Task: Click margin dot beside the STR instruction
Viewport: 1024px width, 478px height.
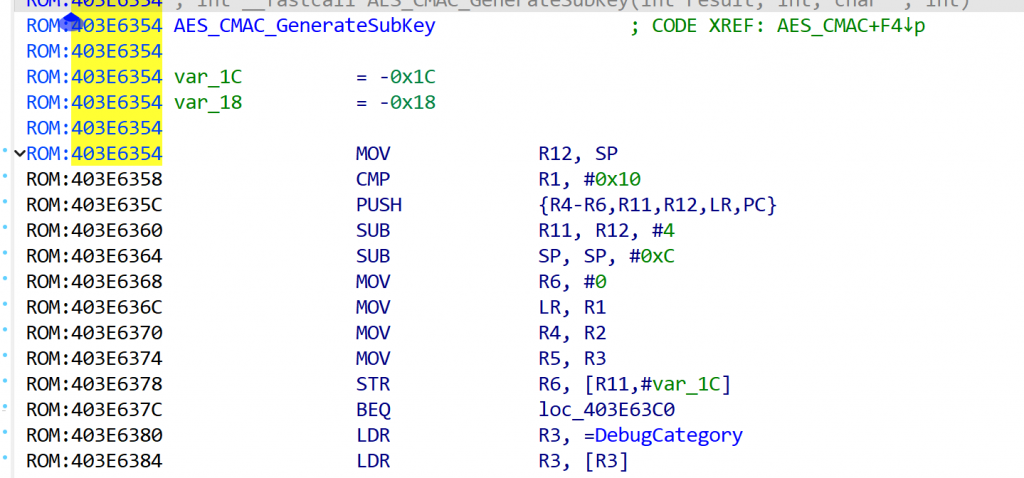Action: [x=6, y=384]
